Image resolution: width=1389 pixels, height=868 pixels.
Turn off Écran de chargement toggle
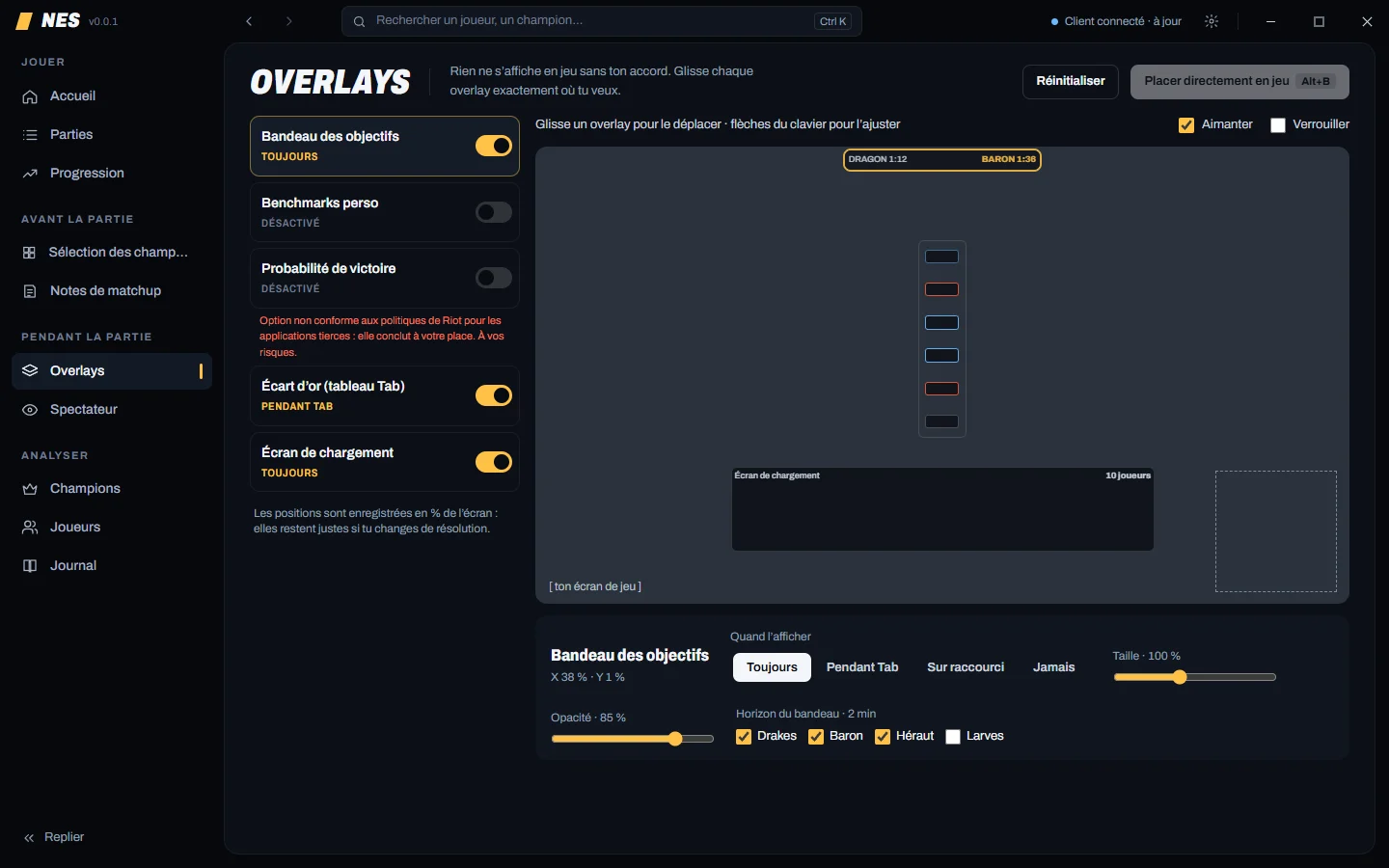(x=494, y=462)
